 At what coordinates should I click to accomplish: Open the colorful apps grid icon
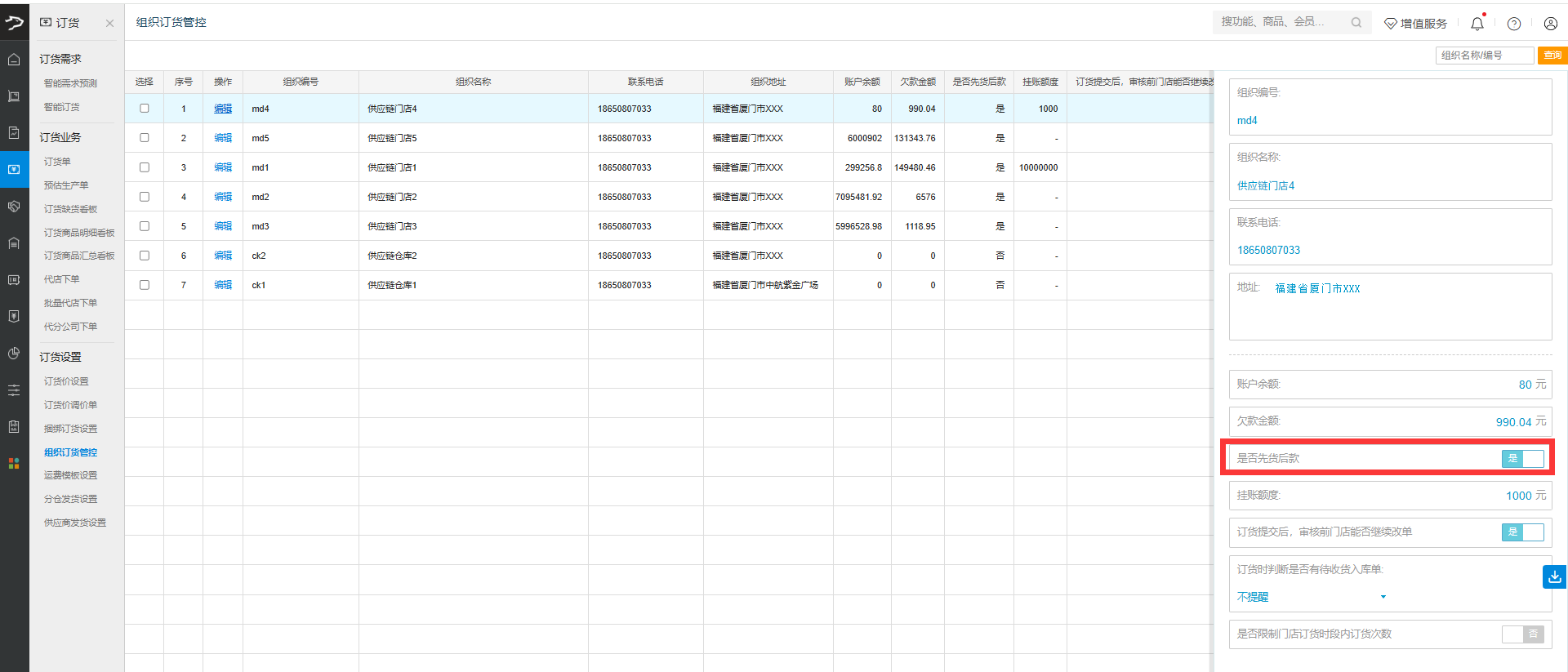14,463
